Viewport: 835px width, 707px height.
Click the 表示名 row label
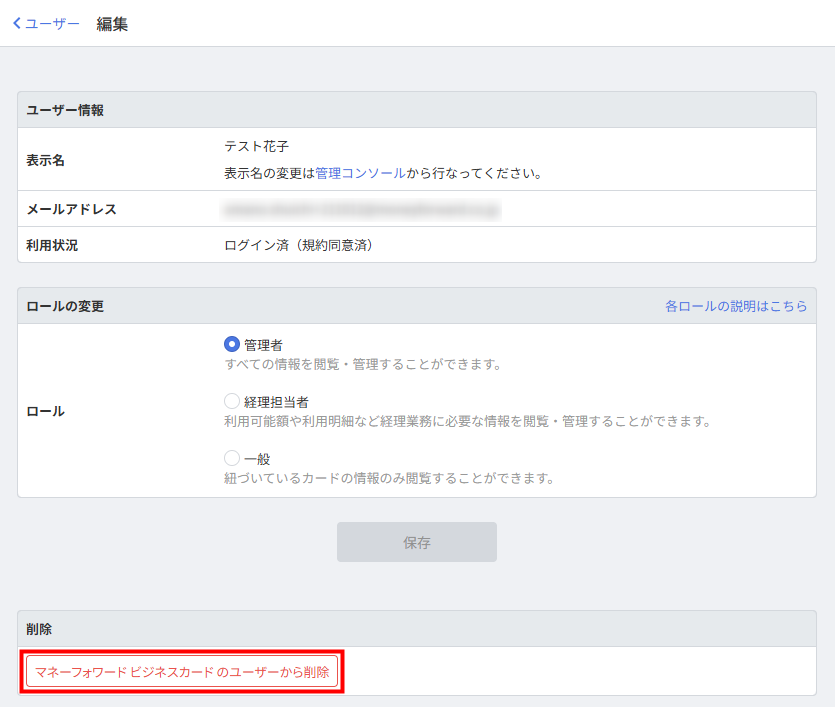[45, 160]
